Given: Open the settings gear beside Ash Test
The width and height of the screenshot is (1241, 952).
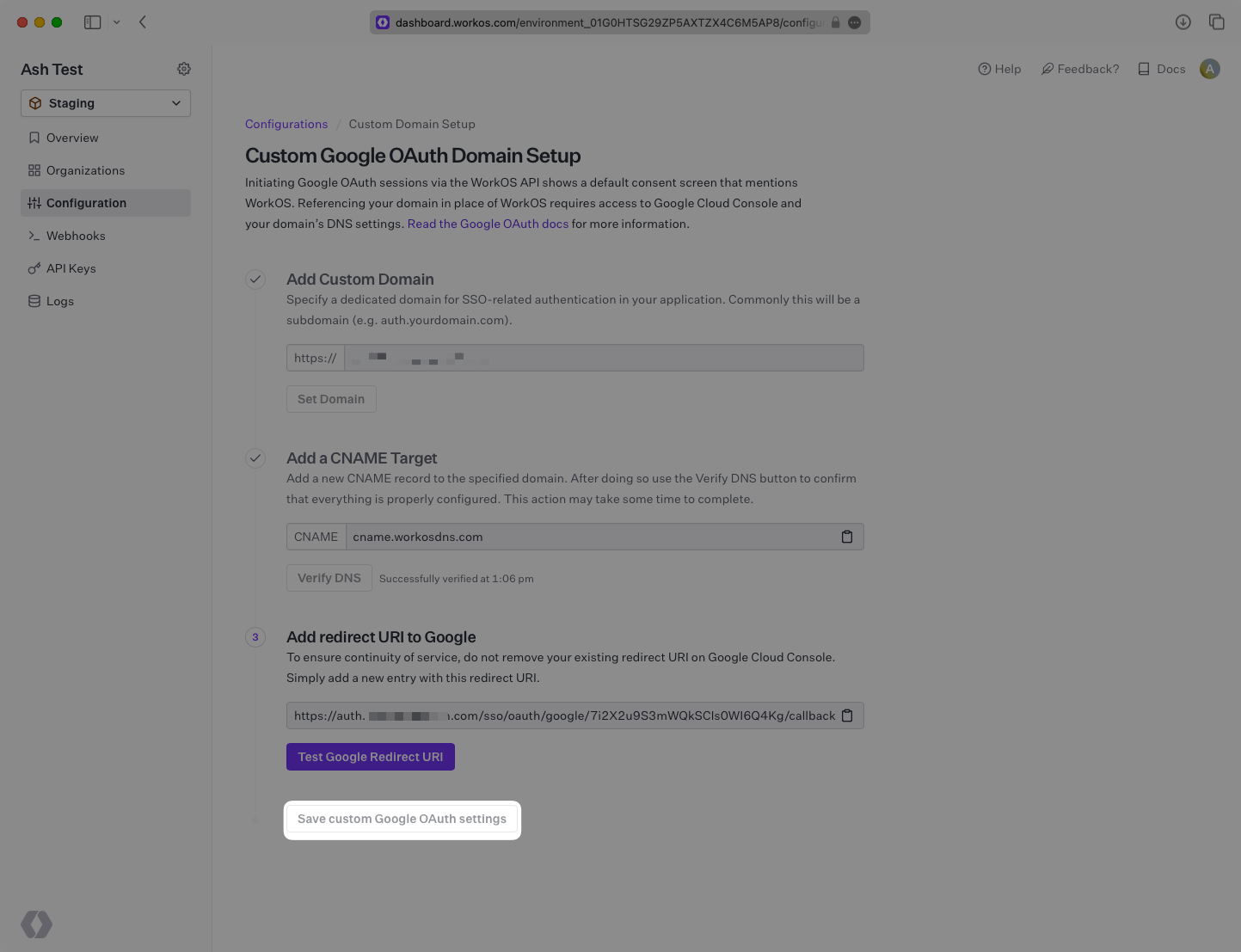Looking at the screenshot, I should [184, 69].
